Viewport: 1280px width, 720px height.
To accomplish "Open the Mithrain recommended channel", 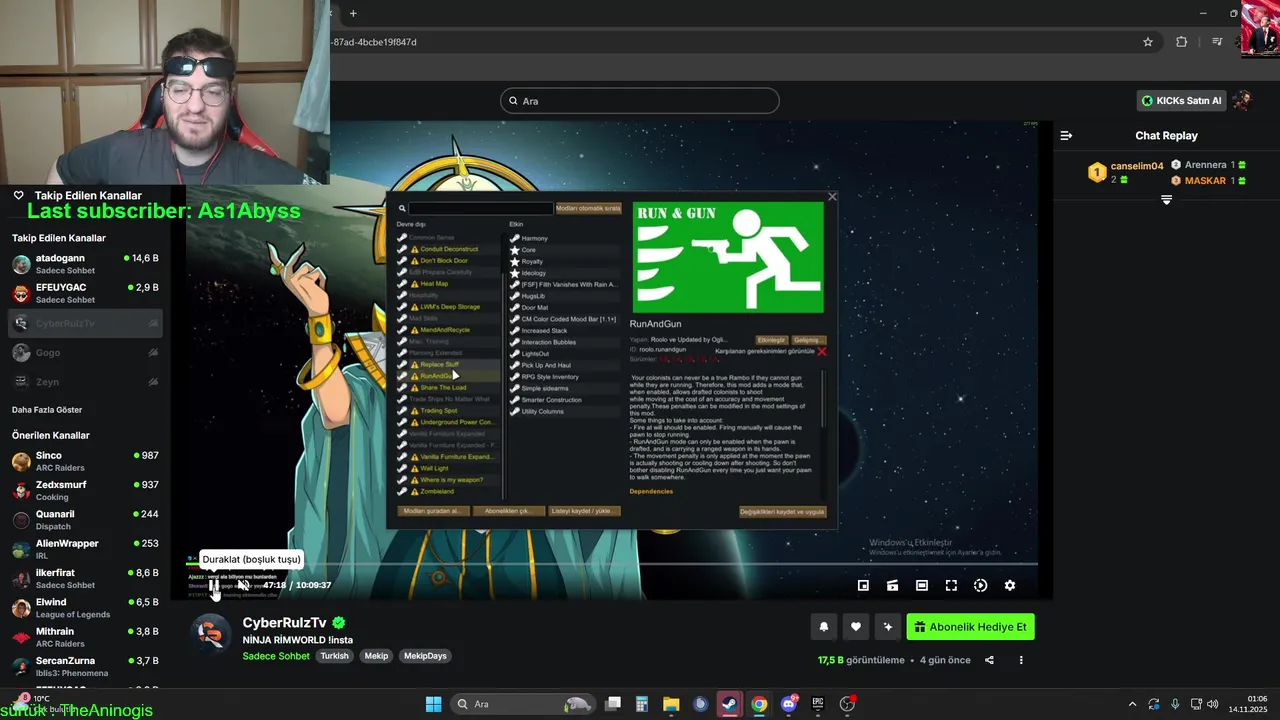I will (x=85, y=637).
